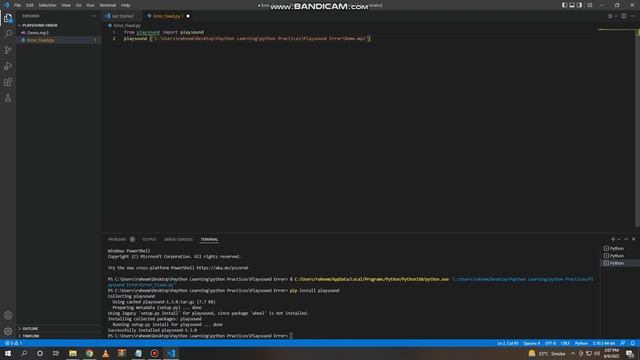Open notifications bell in status bar
640x360 pixels.
[x=633, y=343]
